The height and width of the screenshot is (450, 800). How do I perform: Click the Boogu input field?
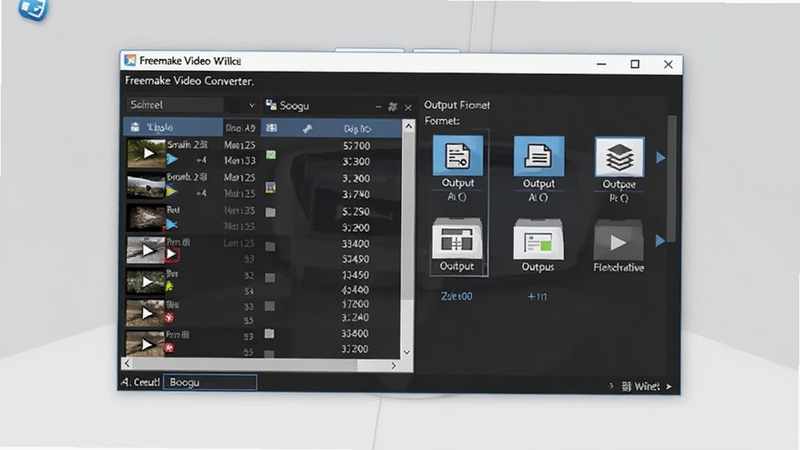click(x=210, y=382)
